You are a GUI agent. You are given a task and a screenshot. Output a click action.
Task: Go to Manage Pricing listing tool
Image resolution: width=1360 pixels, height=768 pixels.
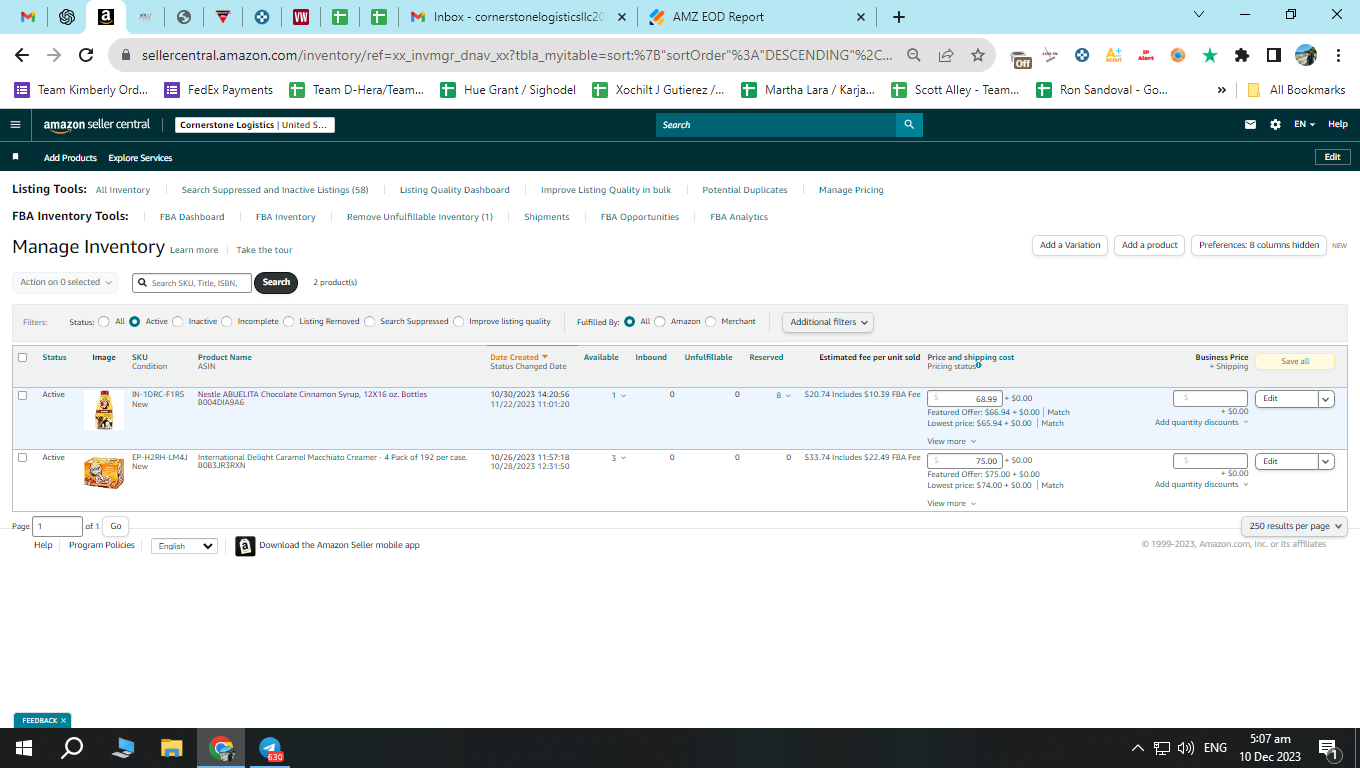851,190
